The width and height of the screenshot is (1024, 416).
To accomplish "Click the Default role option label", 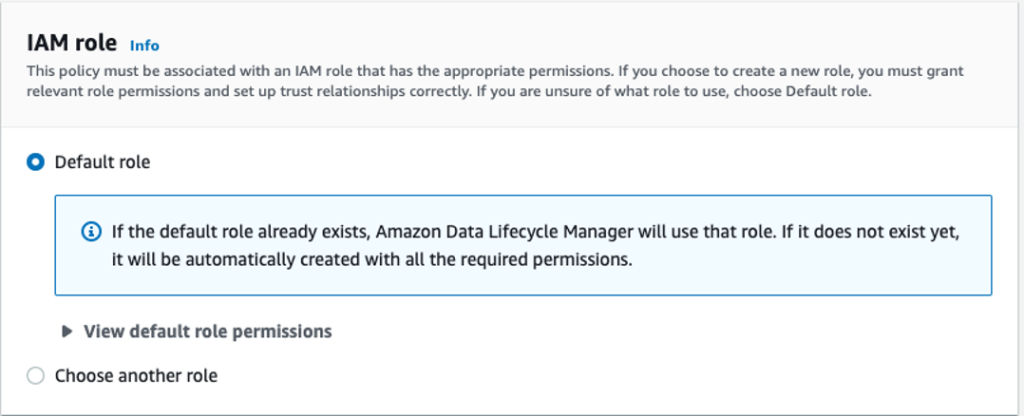I will pos(102,161).
